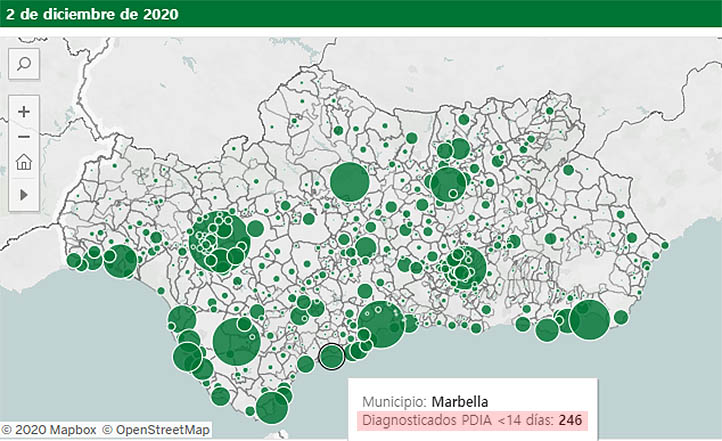Image resolution: width=722 pixels, height=441 pixels.
Task: Click the 2 de diciembre de 2020 header
Action: 92,14
